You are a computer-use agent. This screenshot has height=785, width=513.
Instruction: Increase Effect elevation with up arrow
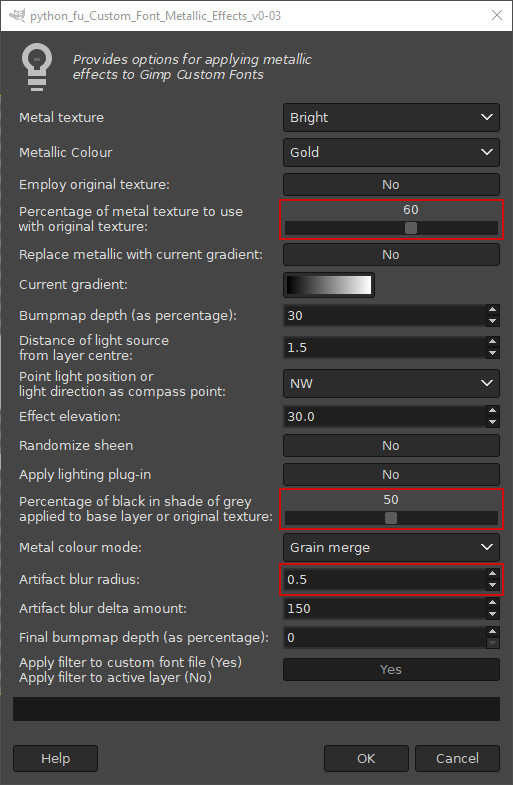[493, 411]
